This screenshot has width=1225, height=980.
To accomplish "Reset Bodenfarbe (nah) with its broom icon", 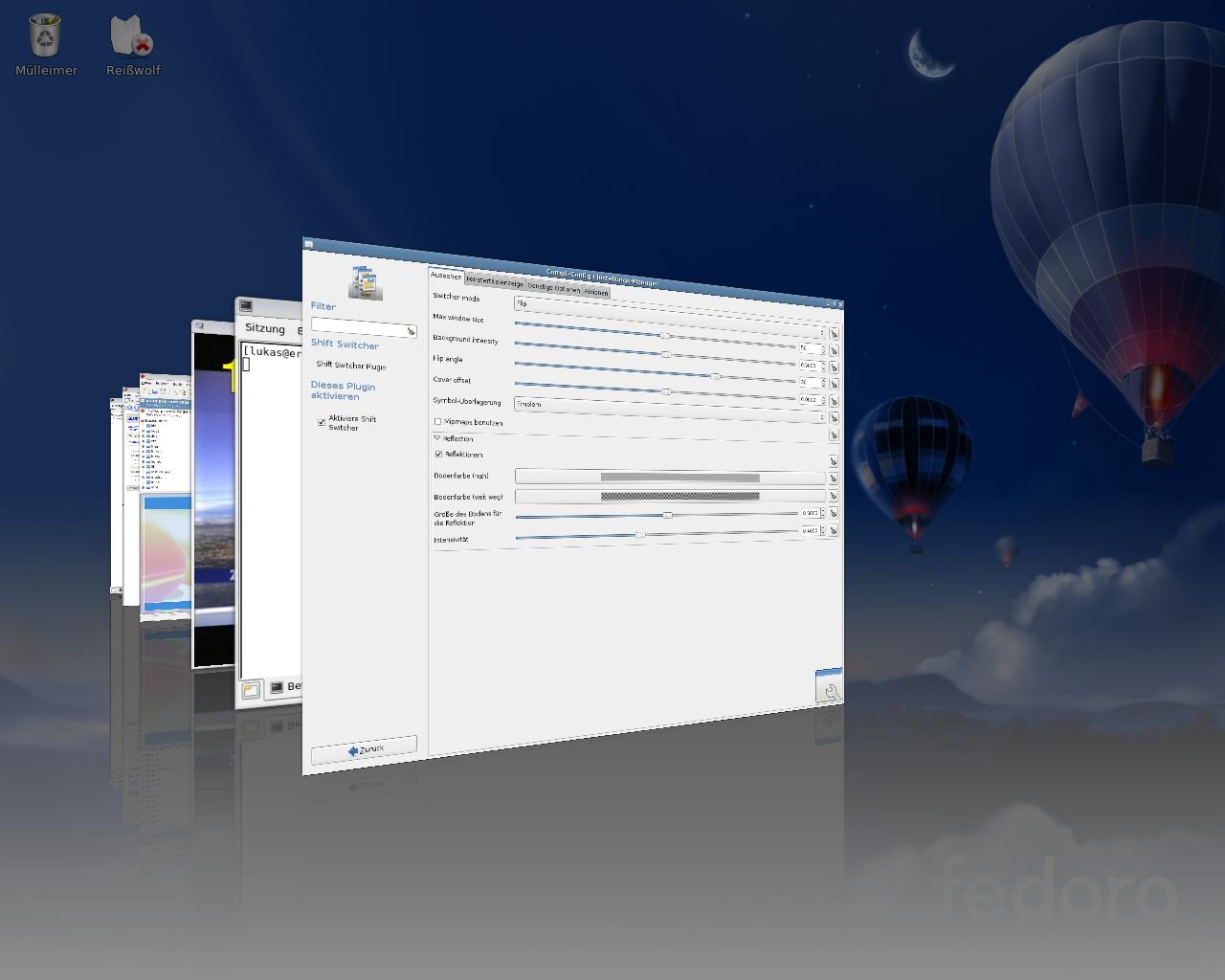I will (833, 479).
